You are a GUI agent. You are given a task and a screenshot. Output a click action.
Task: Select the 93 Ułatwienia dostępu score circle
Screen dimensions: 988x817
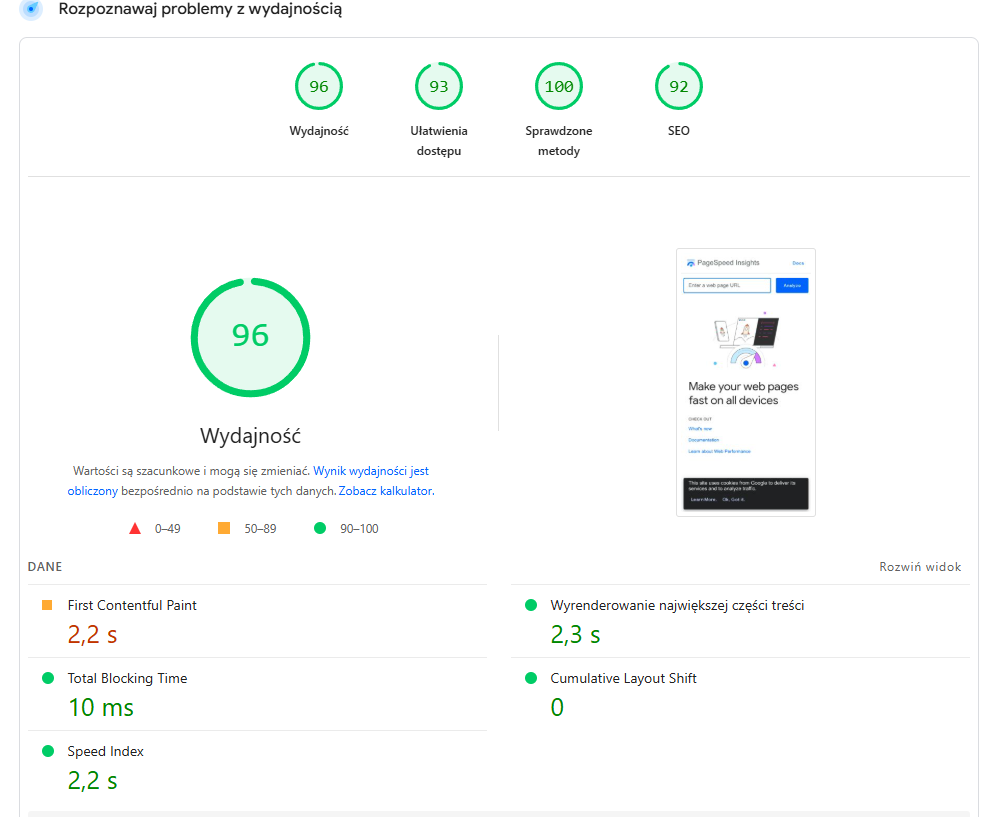pyautogui.click(x=438, y=86)
